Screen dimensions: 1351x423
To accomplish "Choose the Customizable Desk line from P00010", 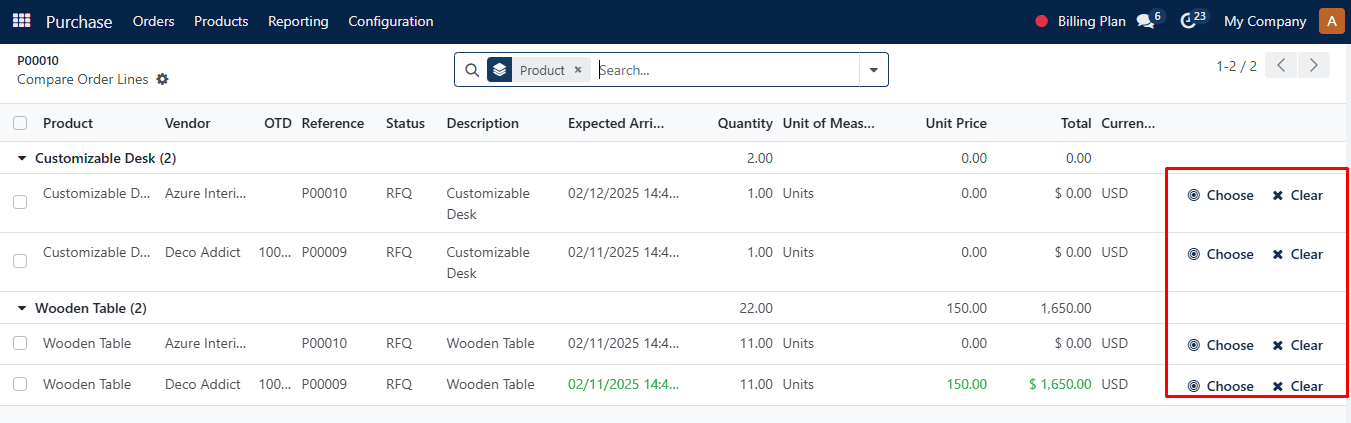I will click(x=1220, y=195).
